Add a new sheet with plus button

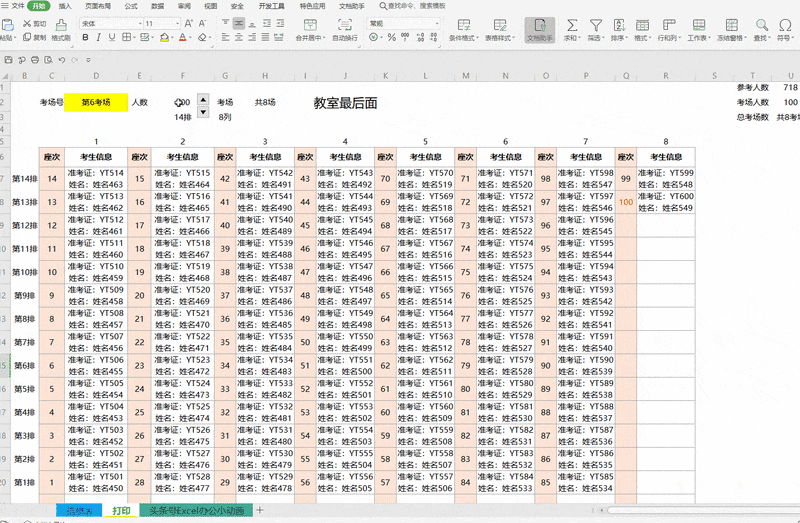pyautogui.click(x=260, y=510)
